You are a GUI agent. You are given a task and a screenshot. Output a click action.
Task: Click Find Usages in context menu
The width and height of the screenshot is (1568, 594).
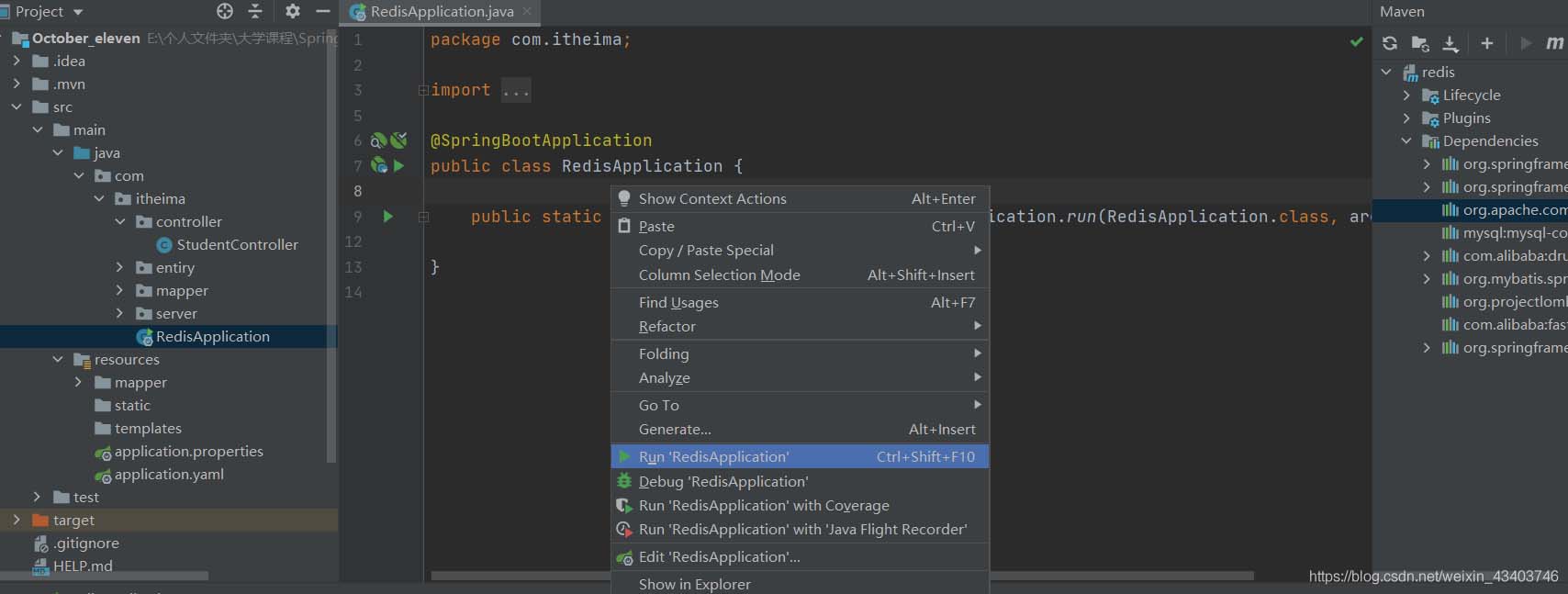[678, 303]
